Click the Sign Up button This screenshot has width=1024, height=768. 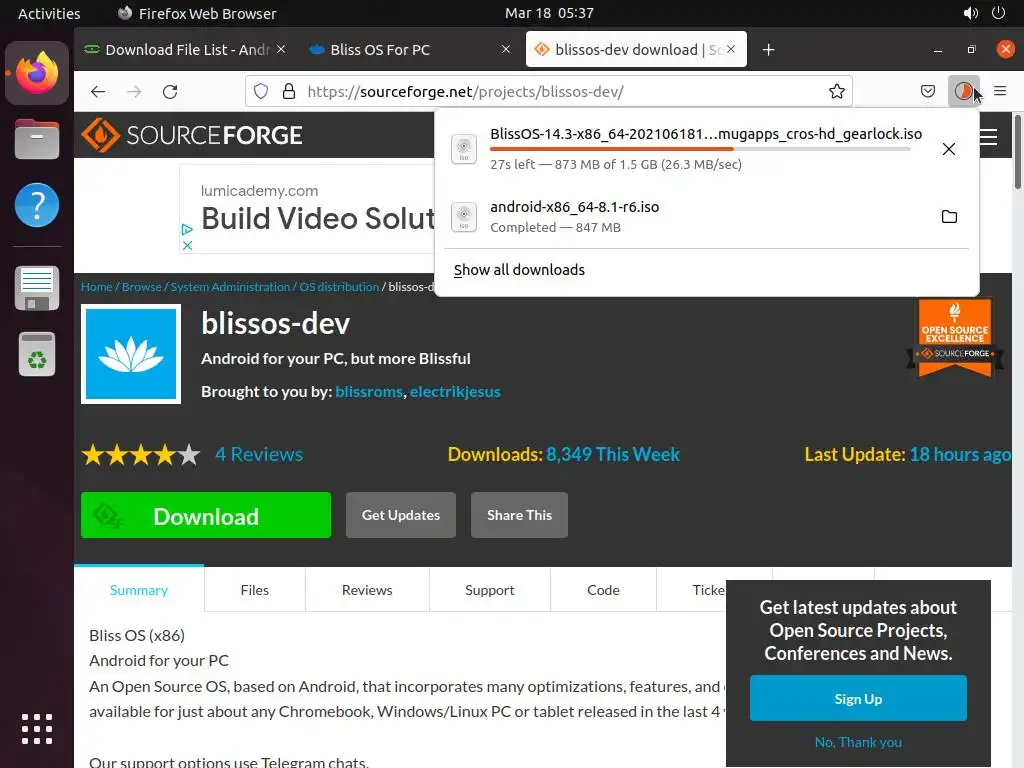pyautogui.click(x=858, y=699)
